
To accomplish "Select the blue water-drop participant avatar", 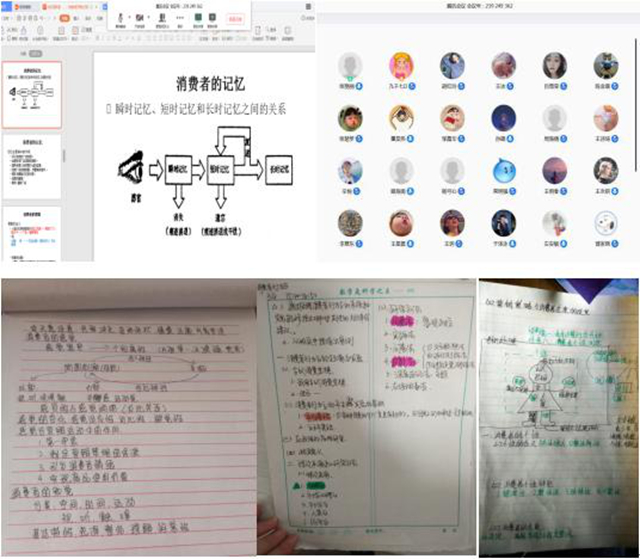I will point(505,172).
